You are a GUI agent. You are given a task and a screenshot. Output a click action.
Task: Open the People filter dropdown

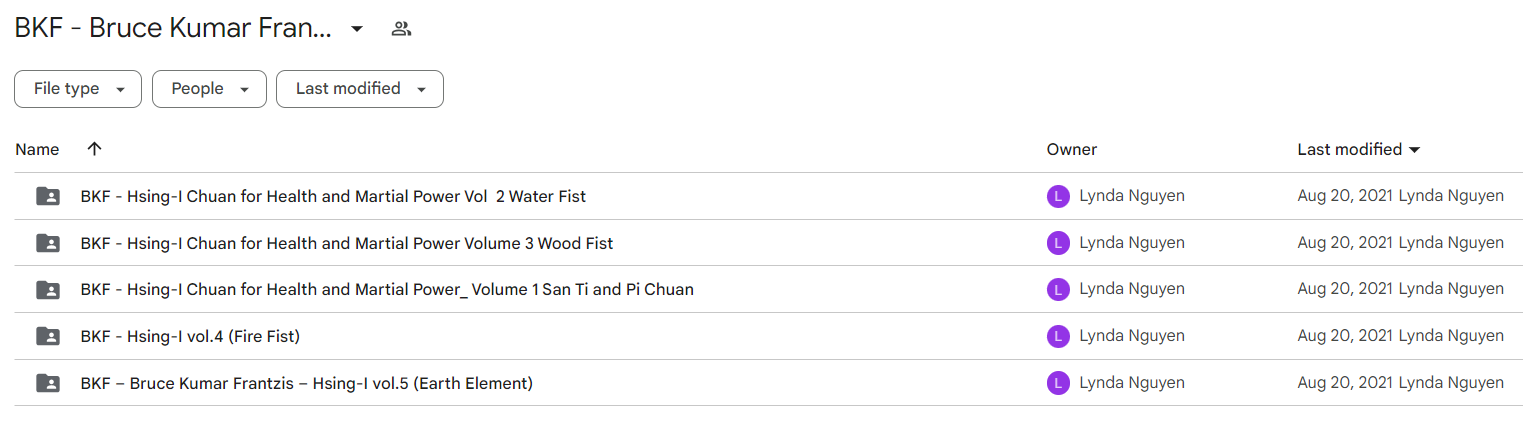209,89
